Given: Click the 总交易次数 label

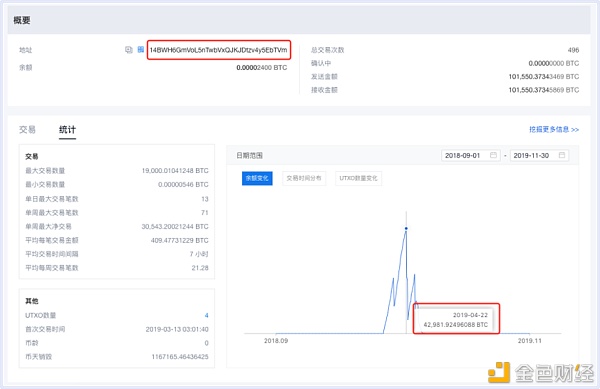Looking at the screenshot, I should [328, 50].
